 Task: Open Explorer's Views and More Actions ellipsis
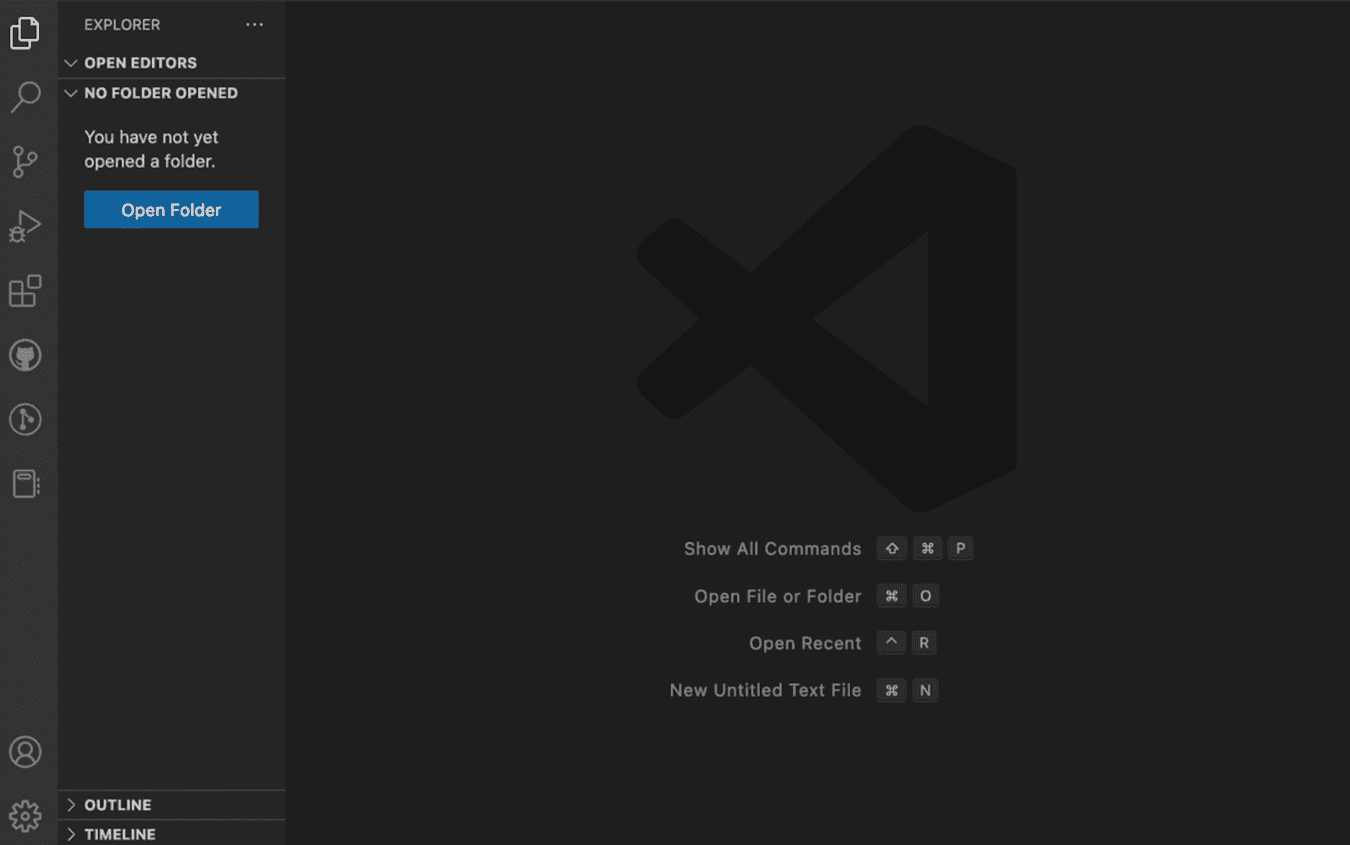point(255,24)
